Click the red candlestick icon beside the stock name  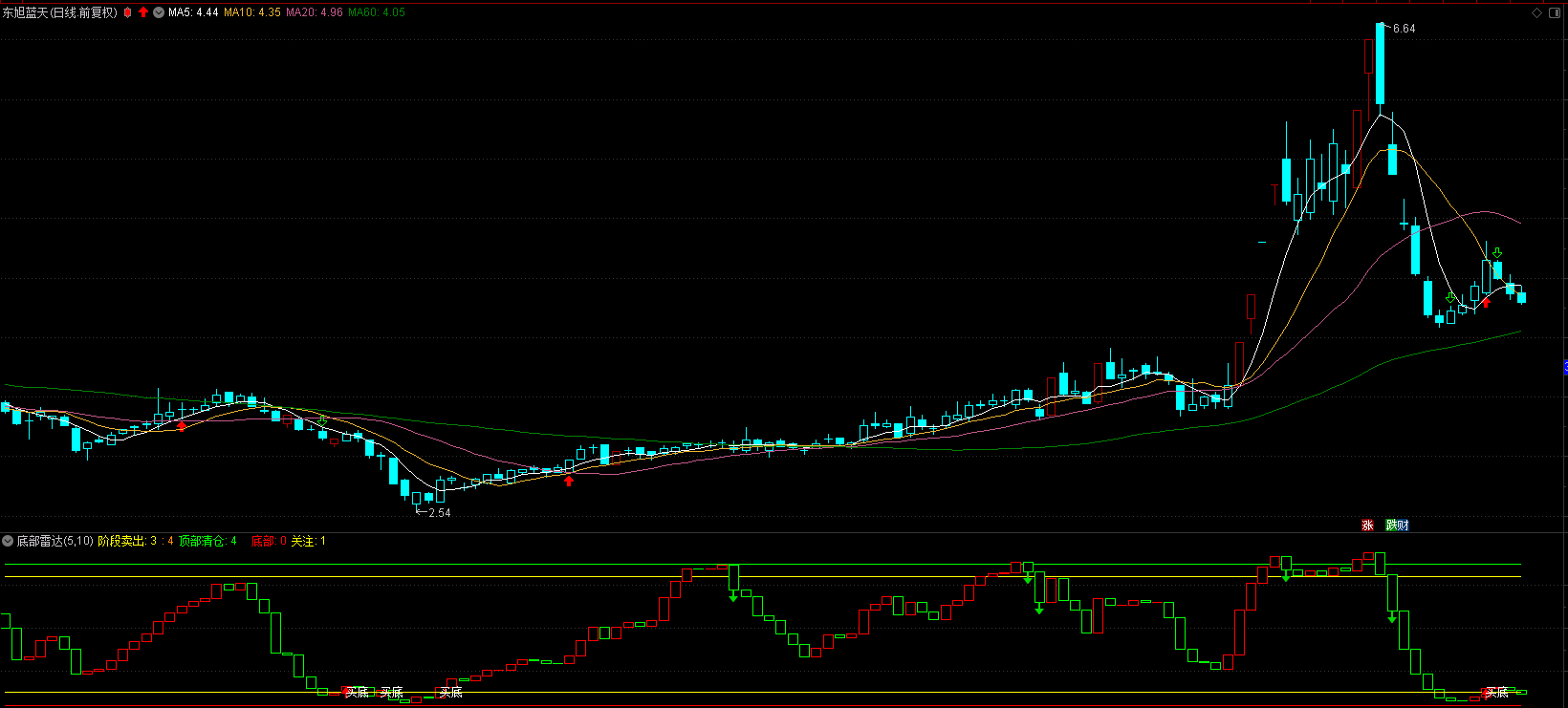(127, 12)
